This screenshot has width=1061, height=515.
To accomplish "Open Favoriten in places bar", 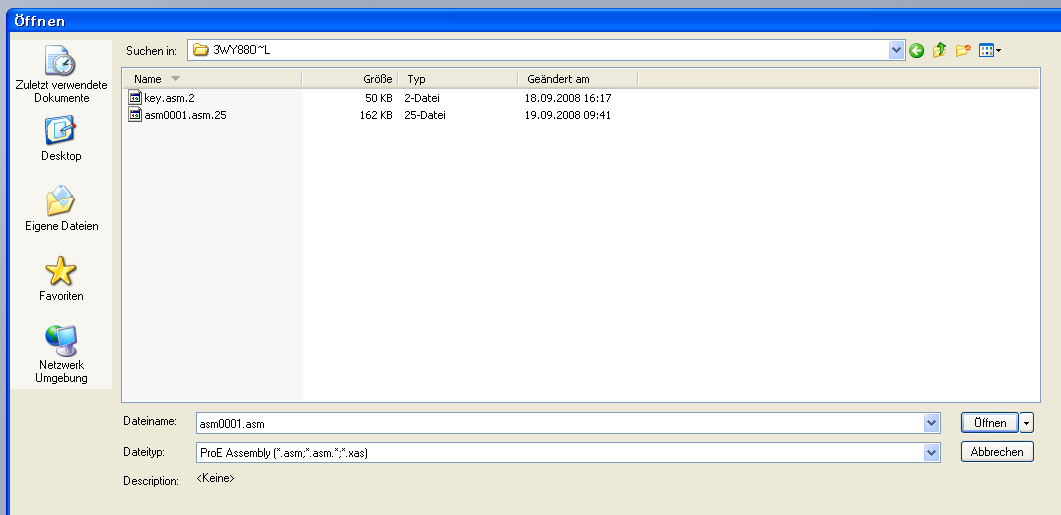I will 61,278.
